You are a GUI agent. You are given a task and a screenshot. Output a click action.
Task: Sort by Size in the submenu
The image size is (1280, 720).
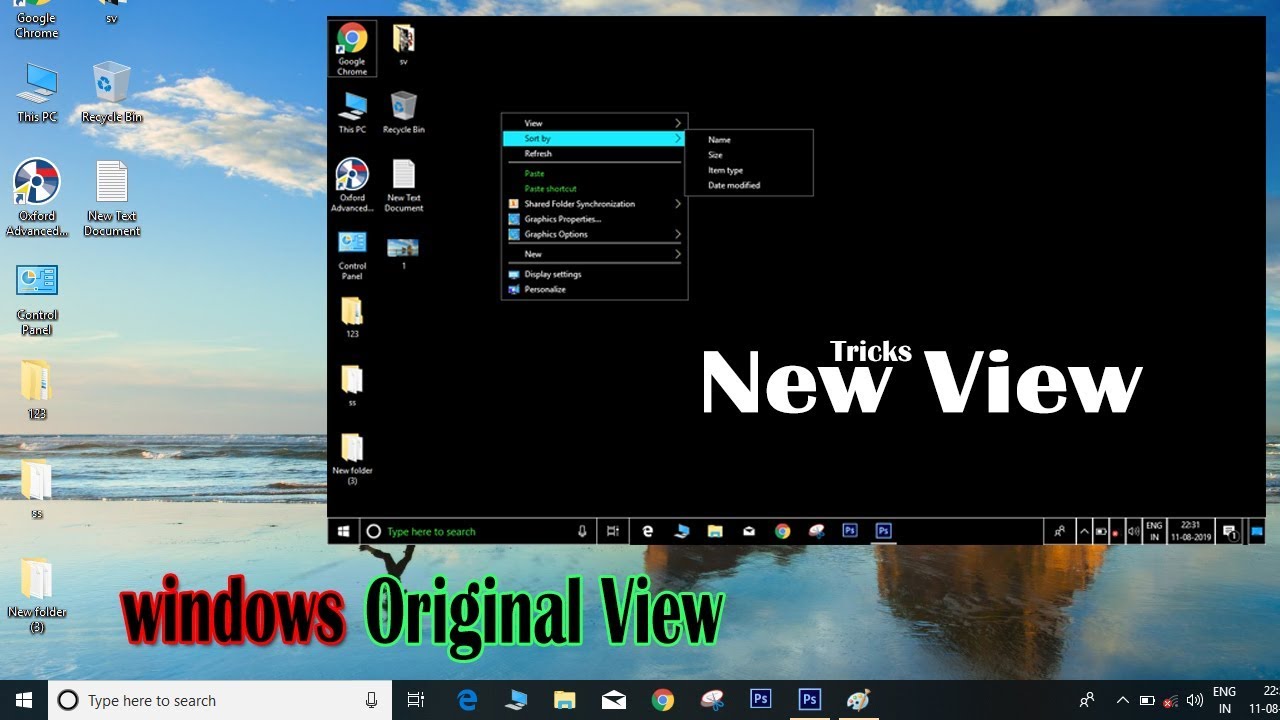point(749,155)
